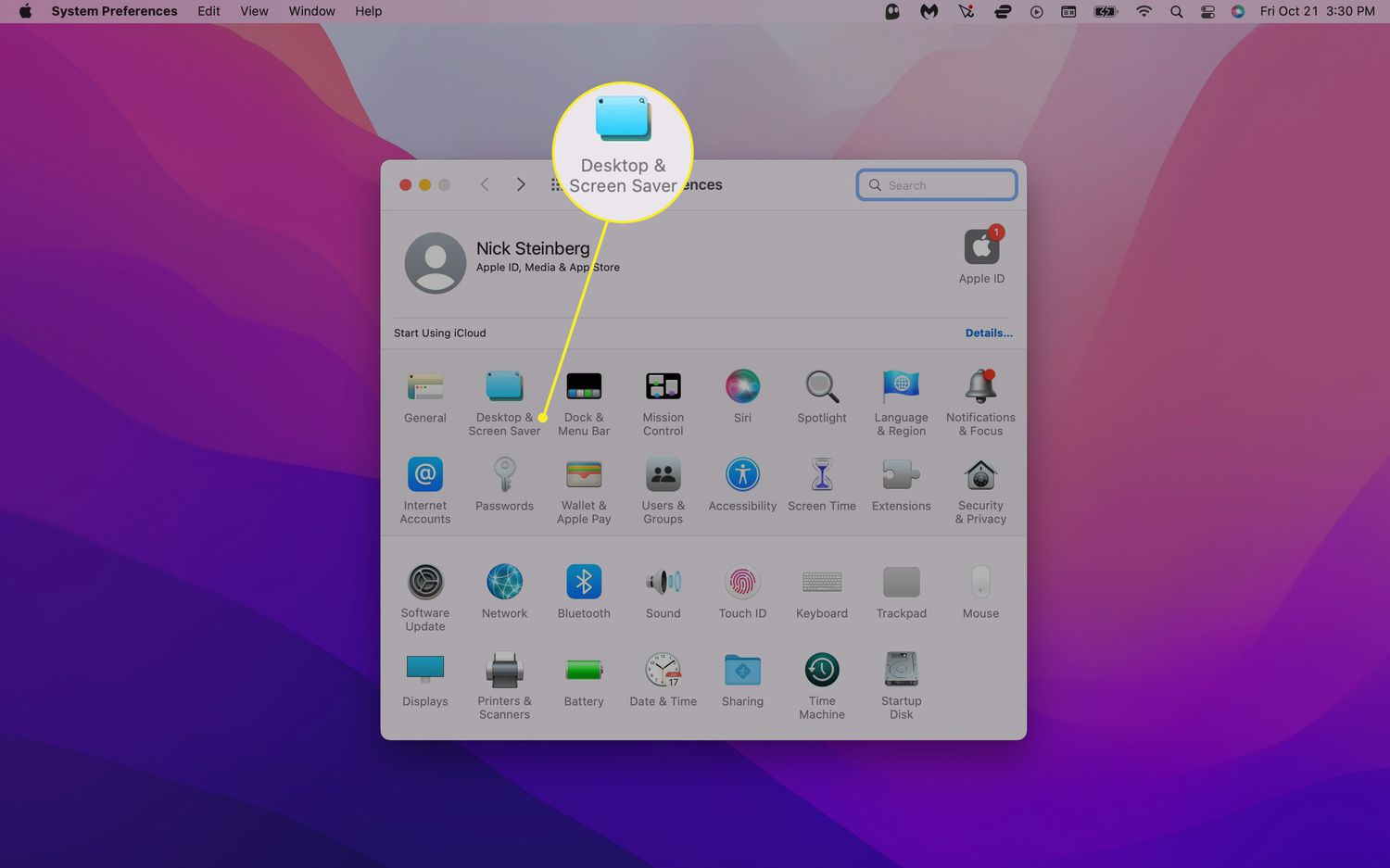Open Siri preferences
This screenshot has width=1390, height=868.
(742, 396)
